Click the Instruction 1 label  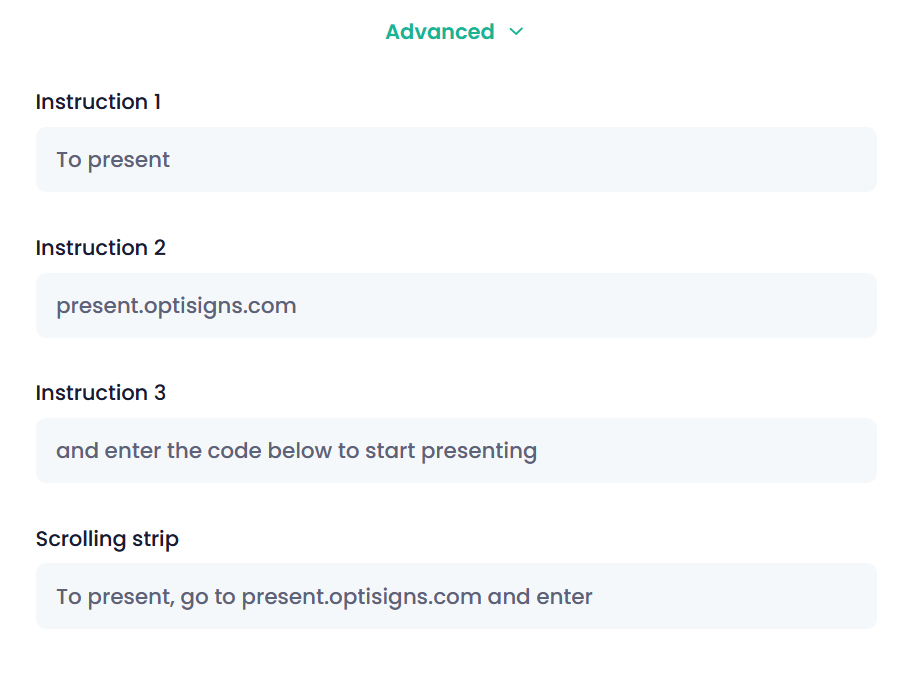coord(98,102)
